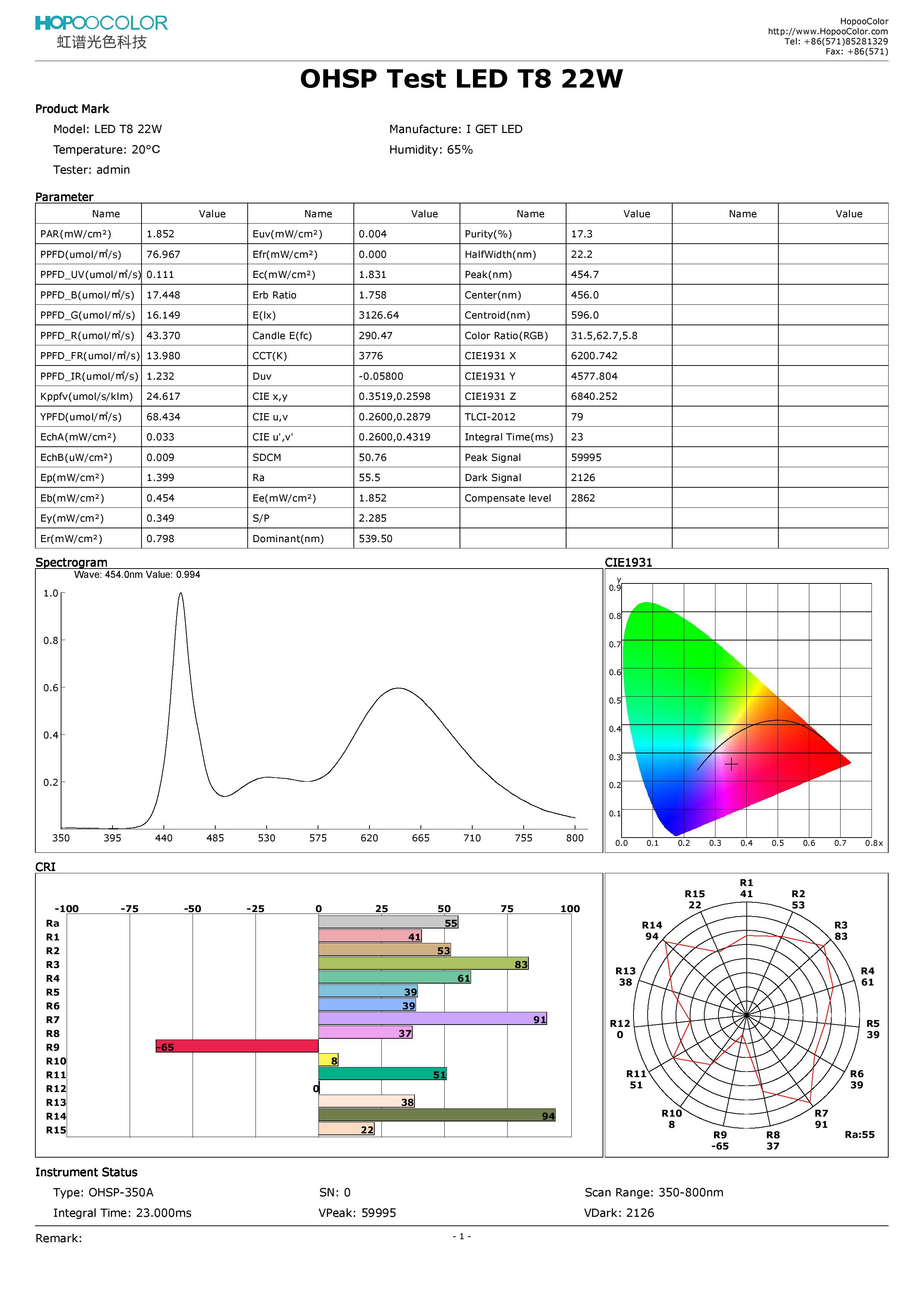Click the report title OHSP Test LED T8 22W

coord(461,79)
